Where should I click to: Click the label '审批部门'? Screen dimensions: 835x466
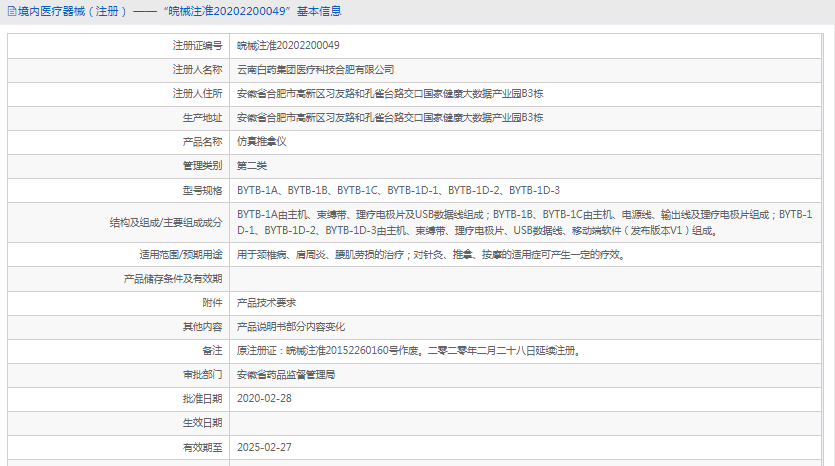coord(202,374)
